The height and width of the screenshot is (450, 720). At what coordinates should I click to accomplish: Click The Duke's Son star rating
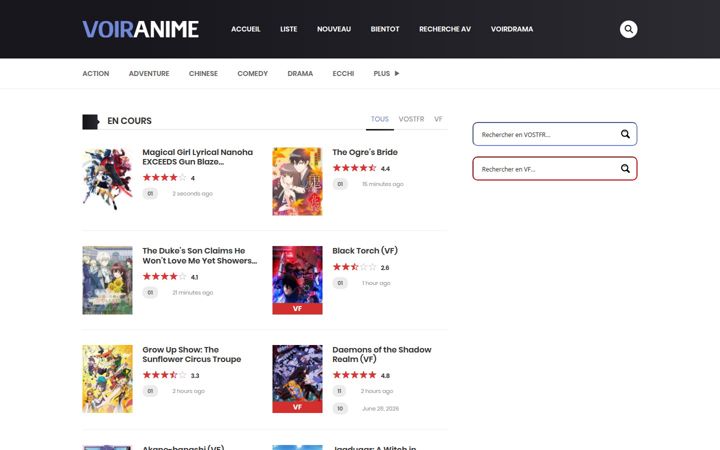[x=164, y=276]
